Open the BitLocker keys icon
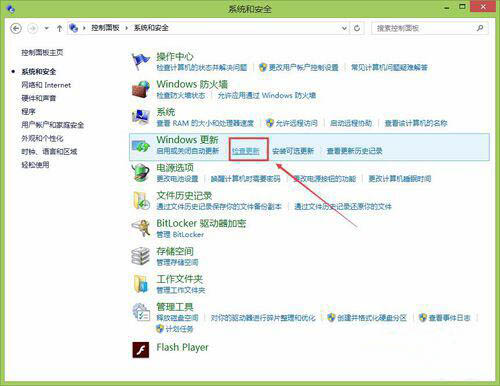The image size is (500, 386). tap(141, 228)
